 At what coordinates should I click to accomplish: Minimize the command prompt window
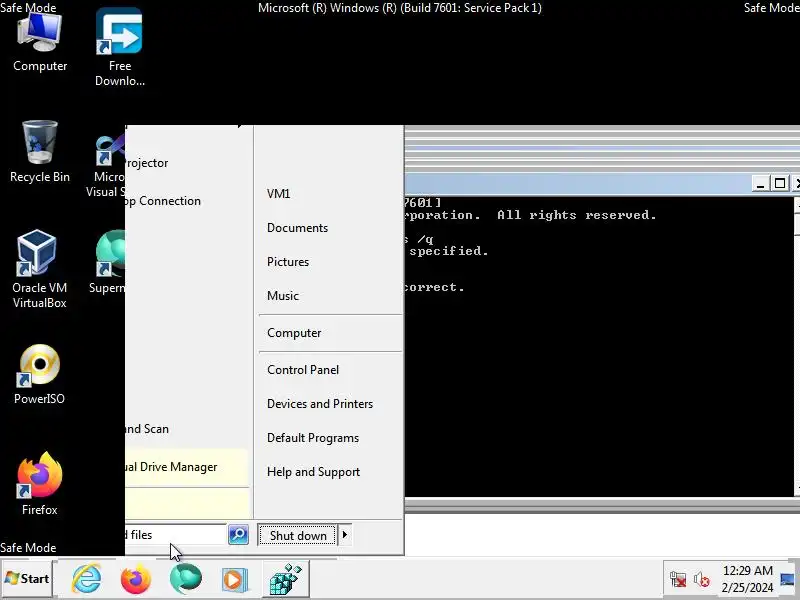point(760,184)
